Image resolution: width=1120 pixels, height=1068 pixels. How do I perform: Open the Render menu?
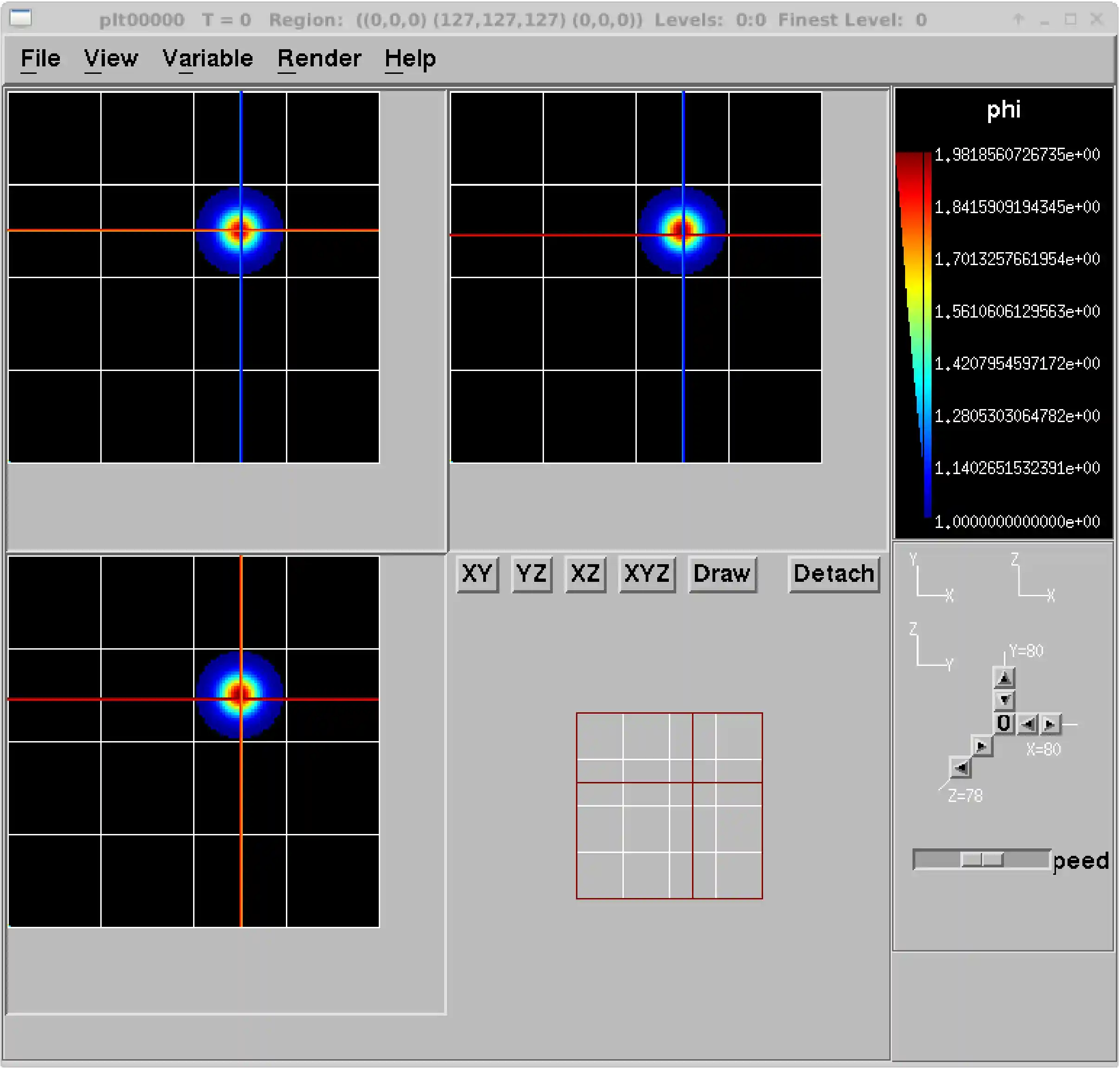pyautogui.click(x=319, y=59)
